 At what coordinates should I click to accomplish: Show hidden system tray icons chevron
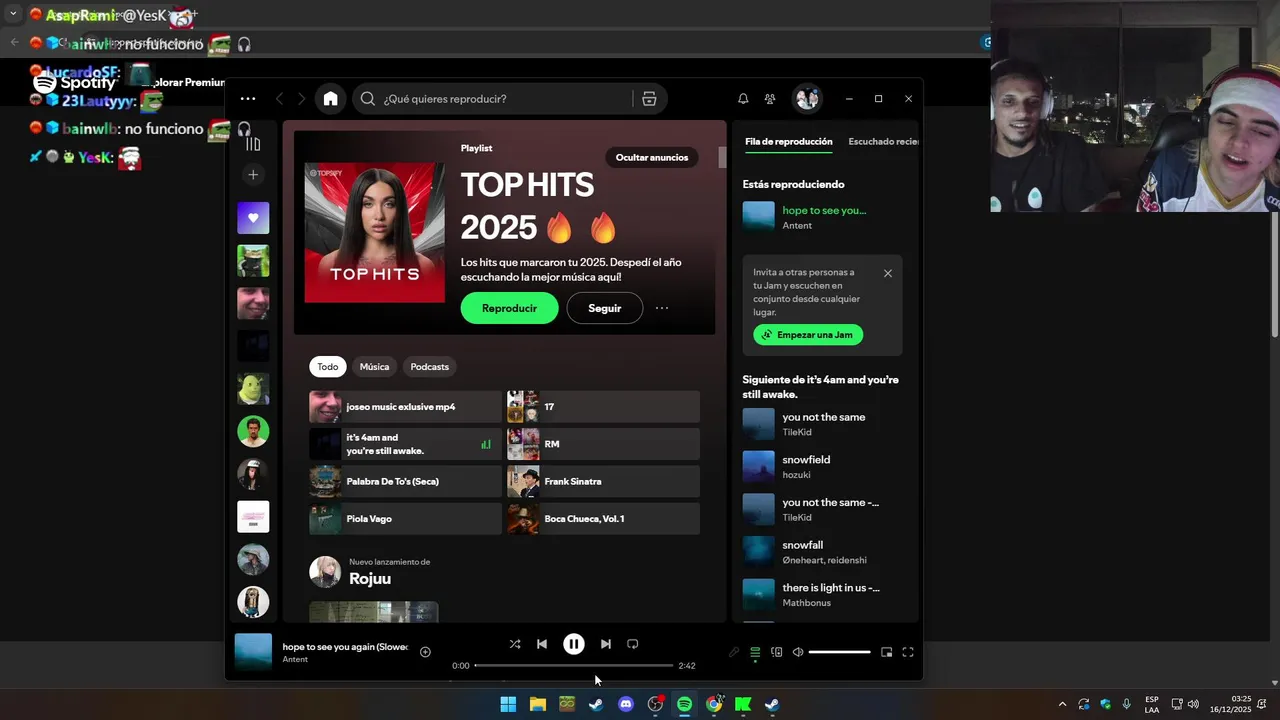coord(1062,704)
